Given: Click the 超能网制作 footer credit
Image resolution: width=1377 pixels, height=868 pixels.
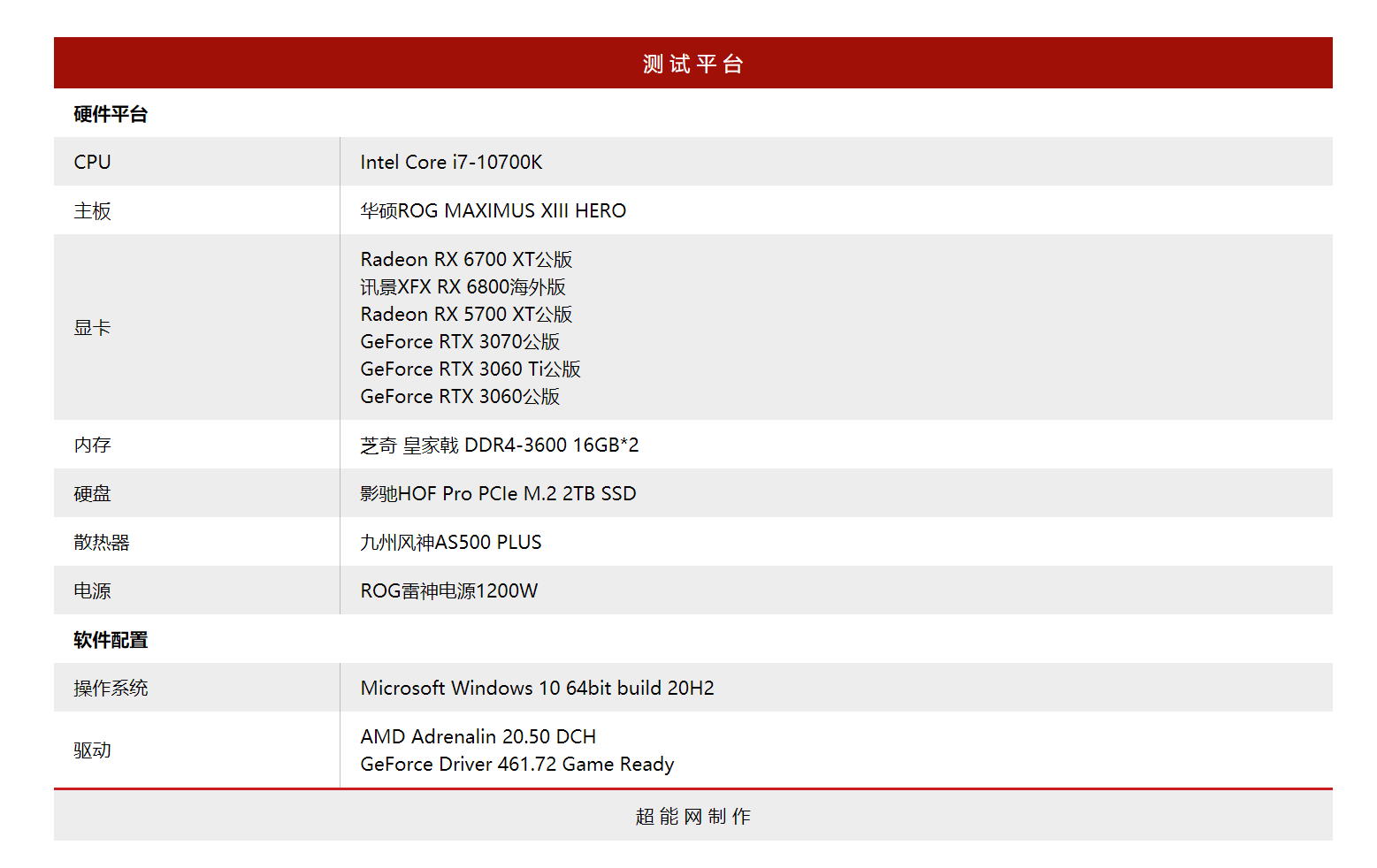Looking at the screenshot, I should click(692, 816).
